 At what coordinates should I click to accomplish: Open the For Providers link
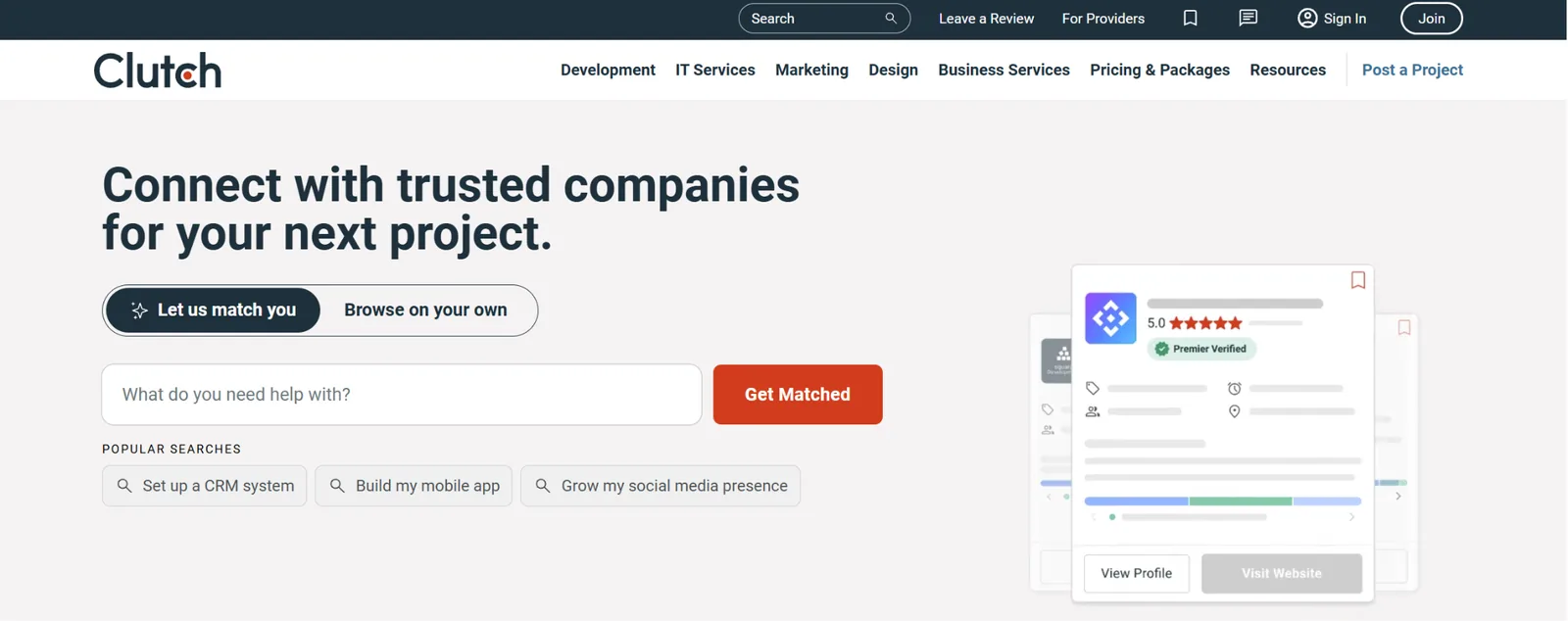pos(1102,19)
